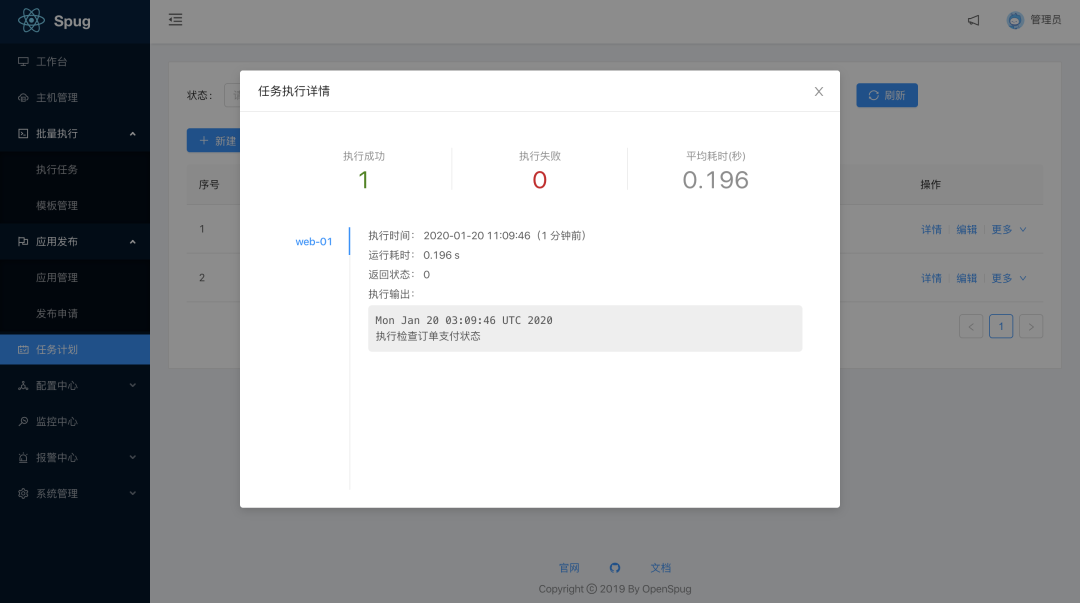Switch to the web-01 host tab

pos(314,241)
